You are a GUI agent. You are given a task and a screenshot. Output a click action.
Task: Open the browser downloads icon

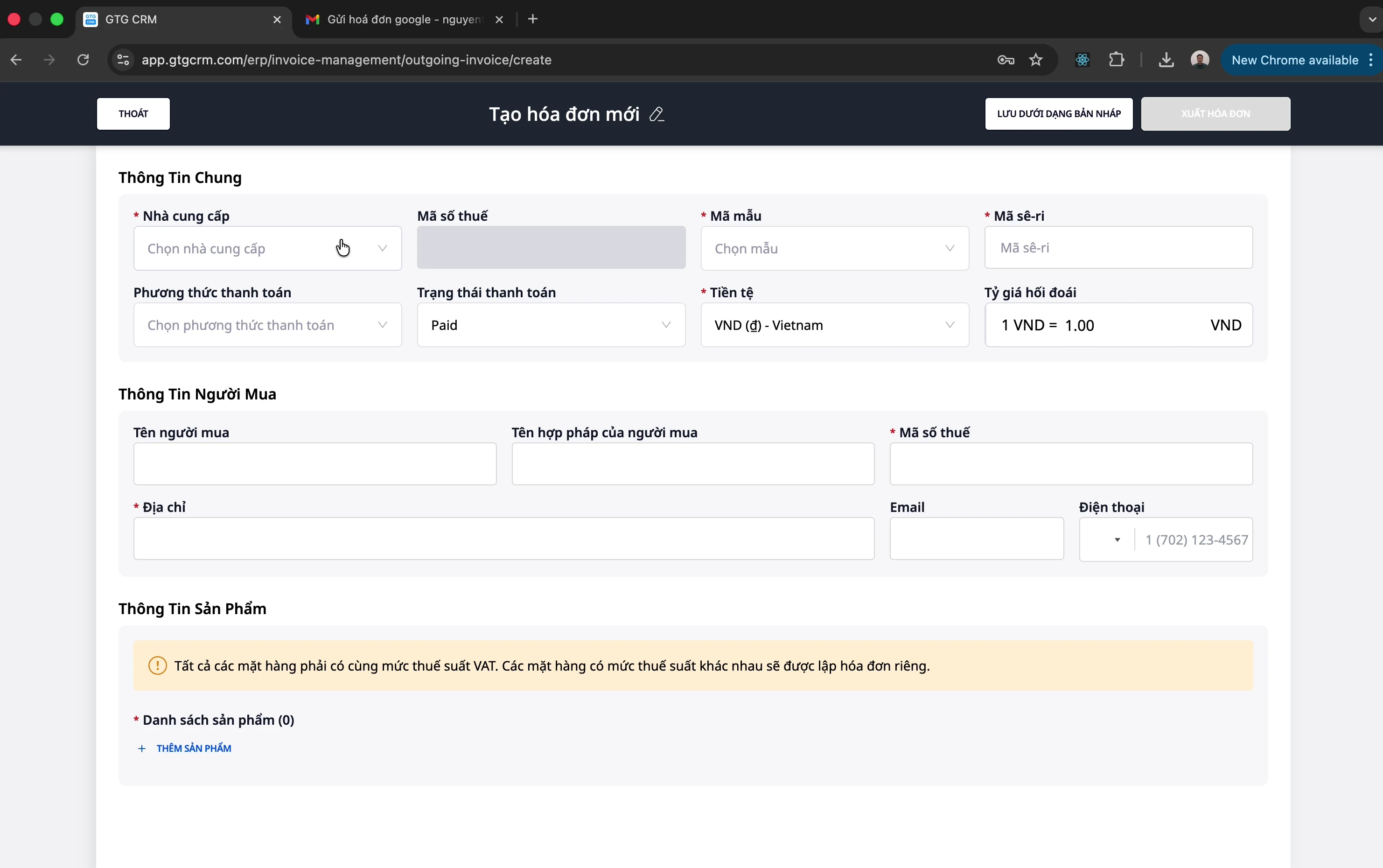coord(1165,60)
